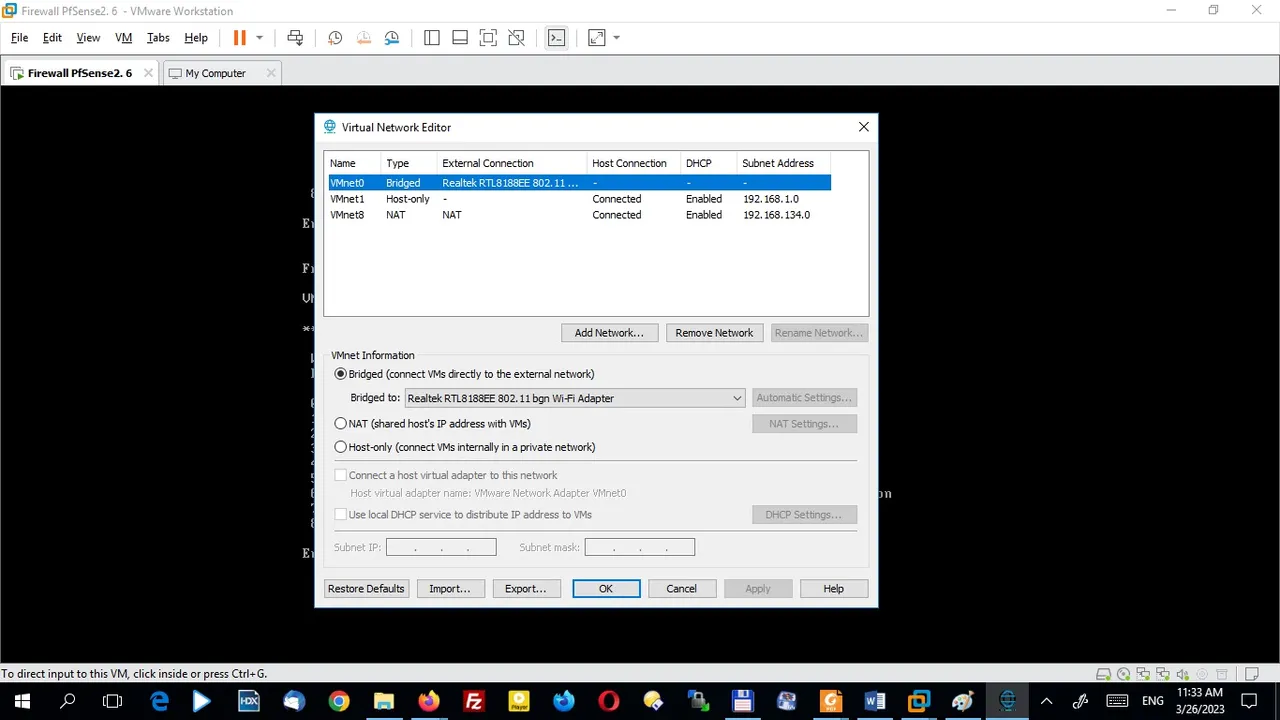The width and height of the screenshot is (1280, 720).
Task: Launch Firefox from the taskbar
Action: pos(429,701)
